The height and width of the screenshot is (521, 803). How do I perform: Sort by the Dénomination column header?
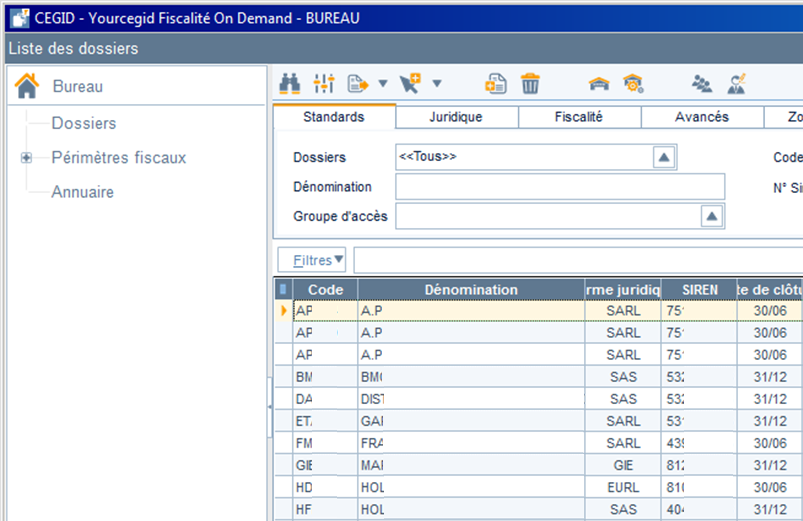point(471,290)
